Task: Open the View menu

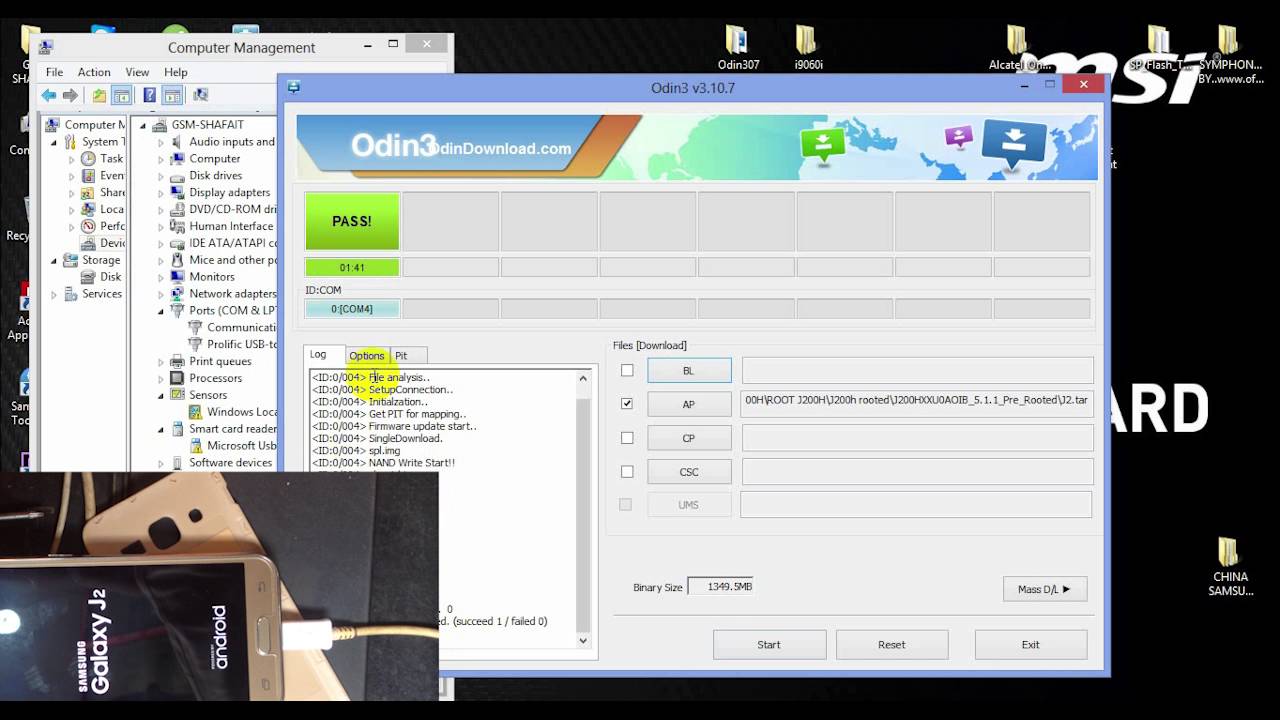Action: pyautogui.click(x=137, y=72)
